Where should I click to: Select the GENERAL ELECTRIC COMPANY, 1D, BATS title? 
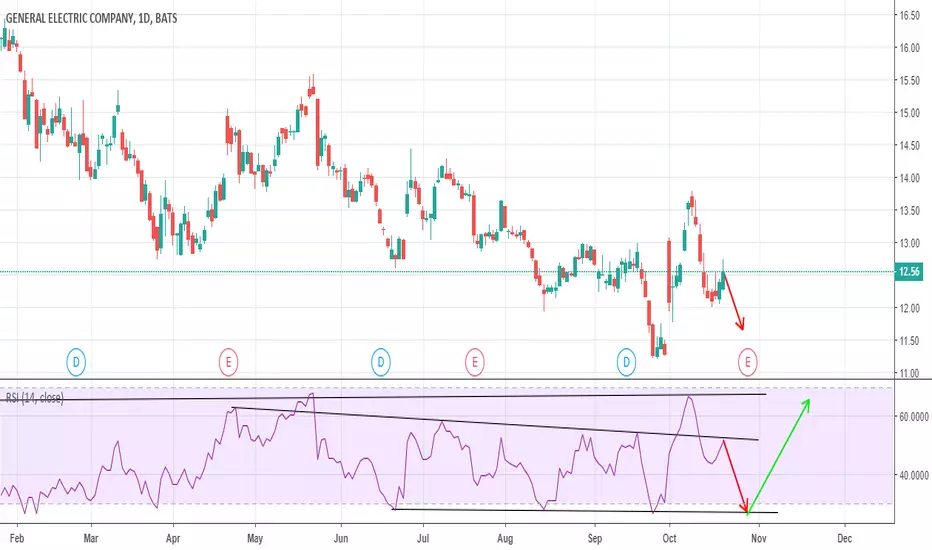tap(92, 18)
